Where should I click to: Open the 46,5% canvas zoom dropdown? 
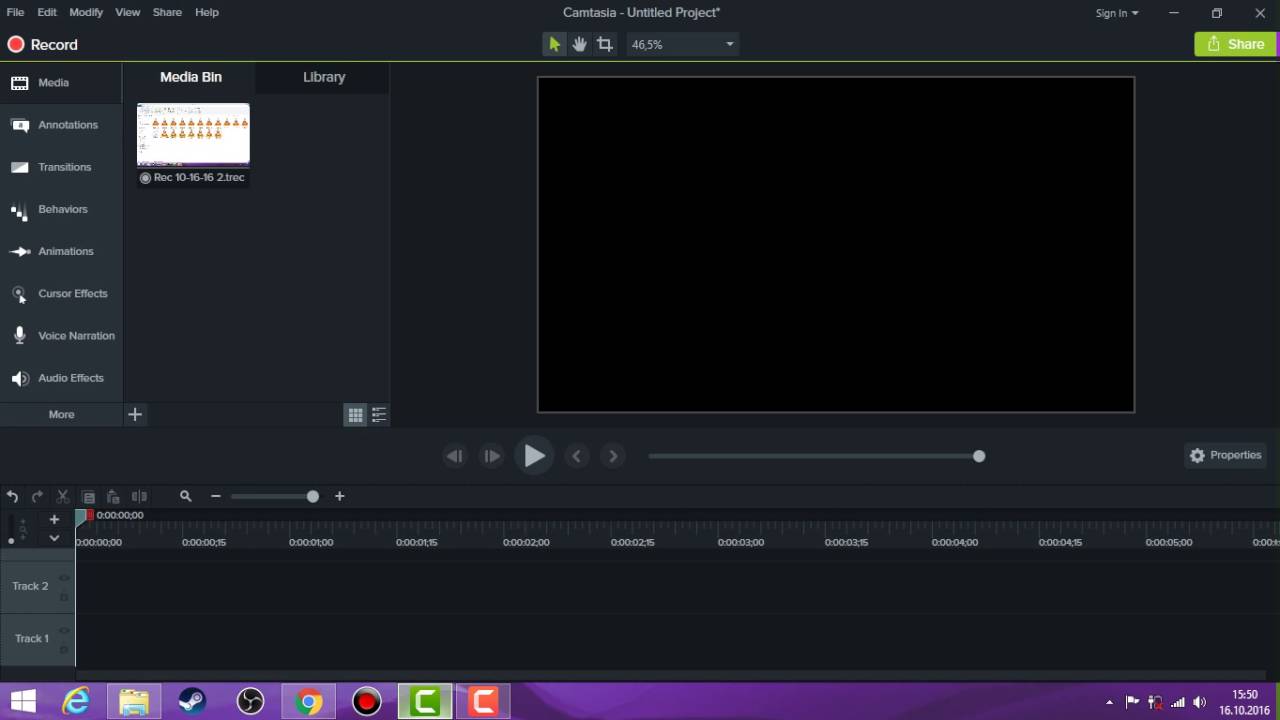pyautogui.click(x=683, y=44)
